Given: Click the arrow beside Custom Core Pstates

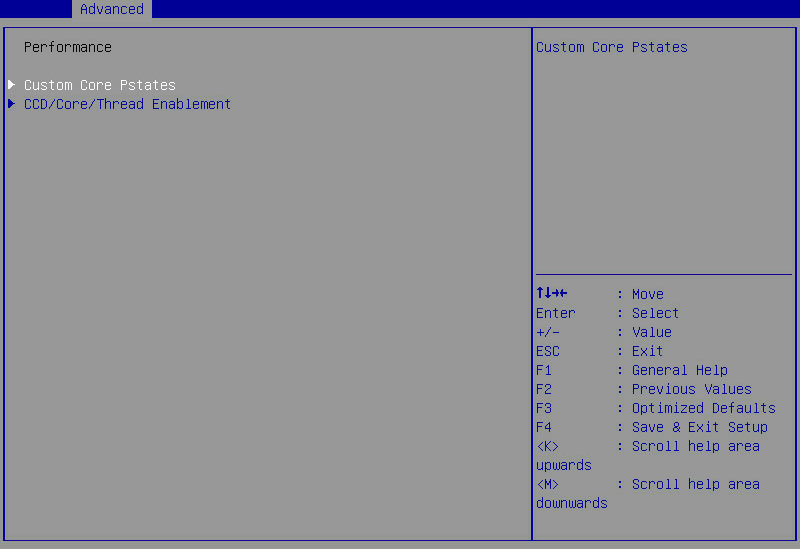Looking at the screenshot, I should (11, 84).
